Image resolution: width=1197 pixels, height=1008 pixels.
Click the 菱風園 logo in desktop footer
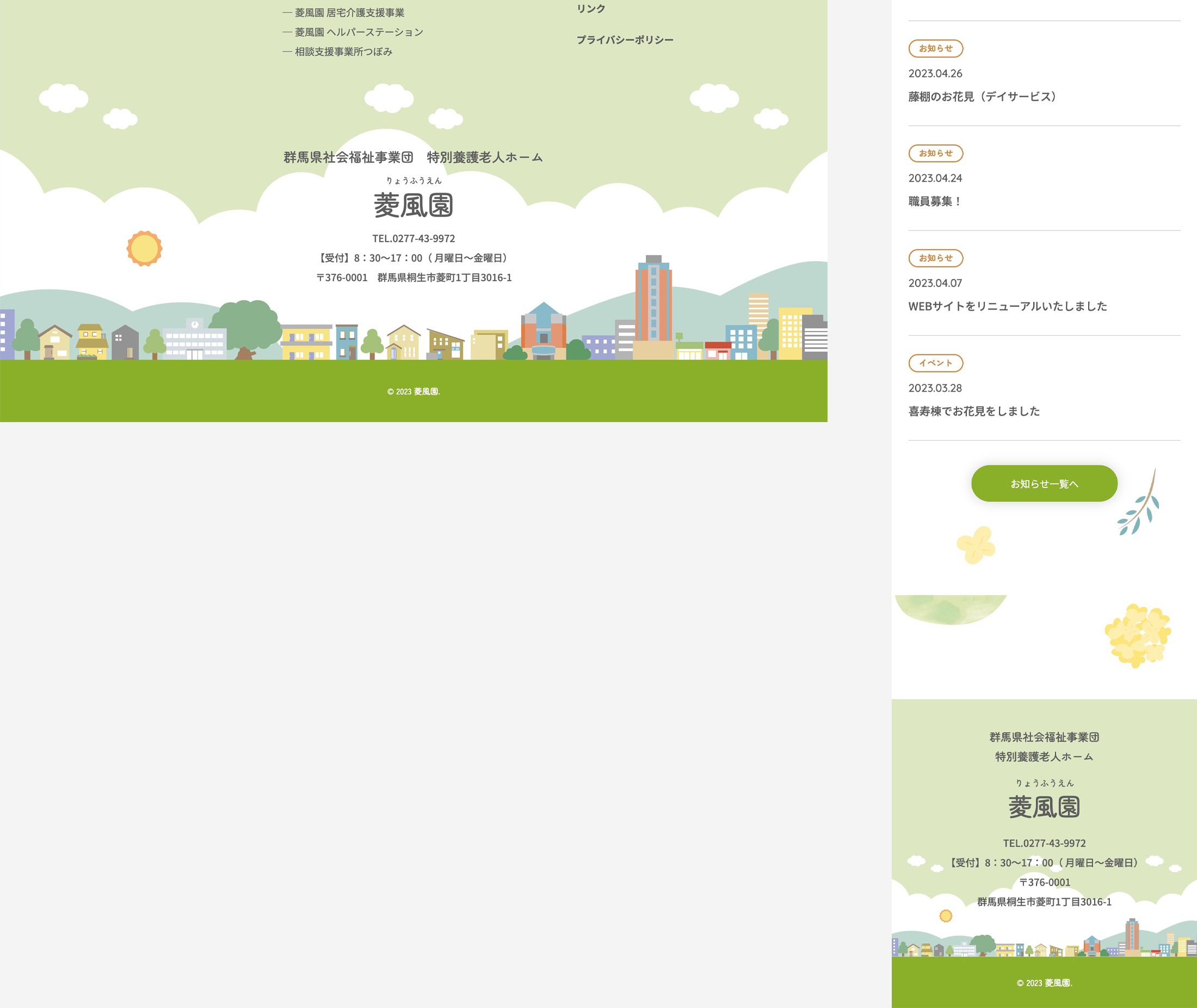[x=414, y=205]
